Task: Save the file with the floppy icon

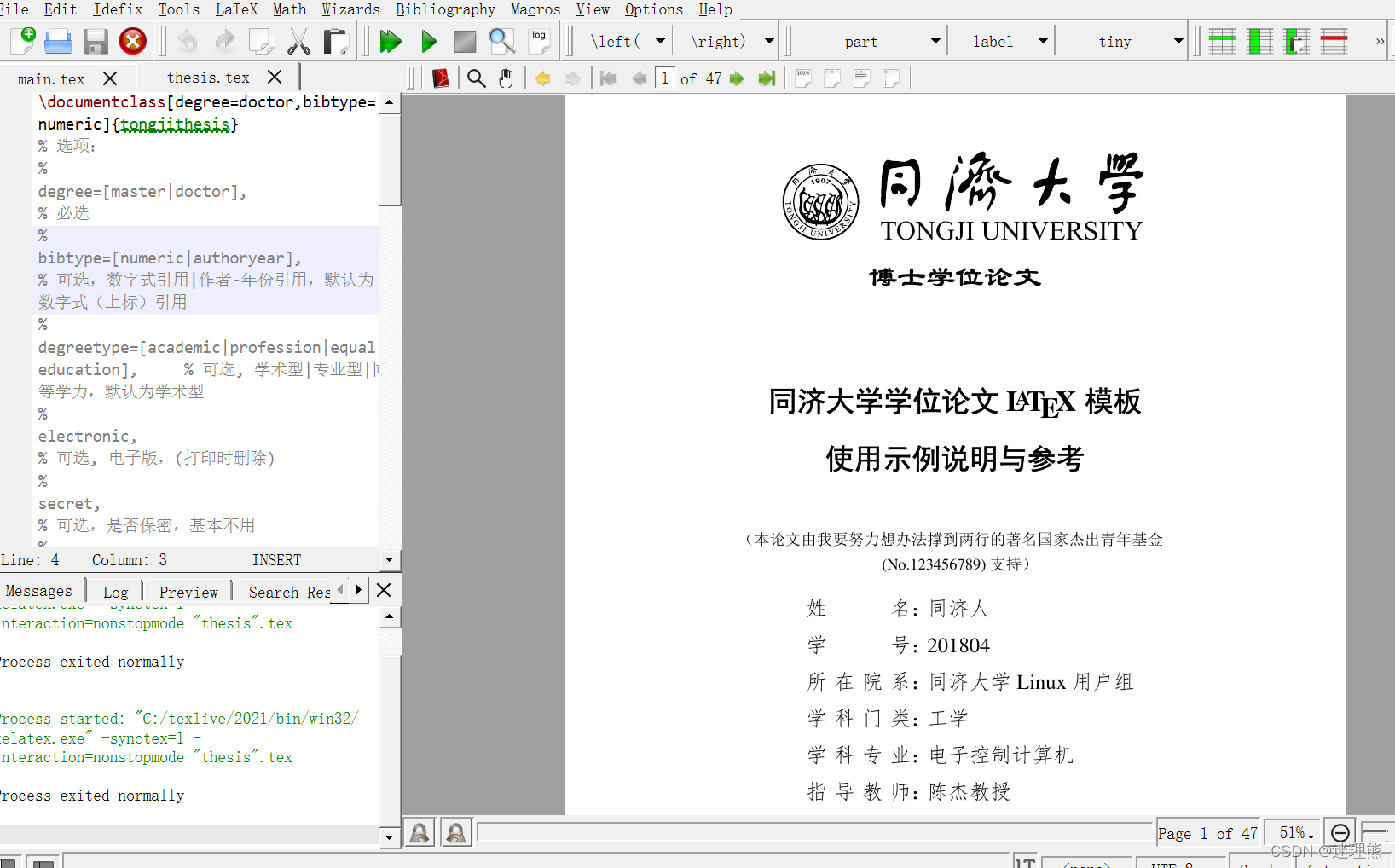Action: pyautogui.click(x=95, y=41)
